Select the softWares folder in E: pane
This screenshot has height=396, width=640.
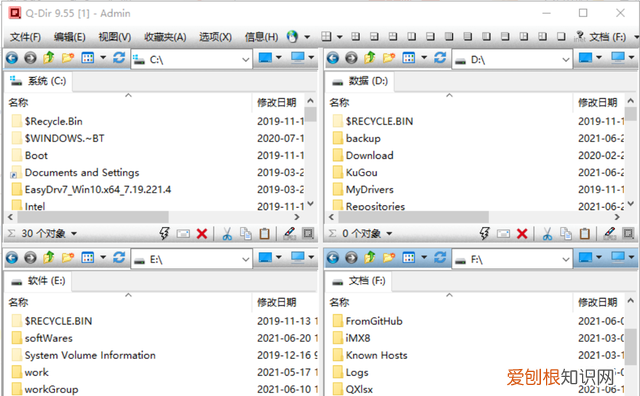tap(48, 338)
